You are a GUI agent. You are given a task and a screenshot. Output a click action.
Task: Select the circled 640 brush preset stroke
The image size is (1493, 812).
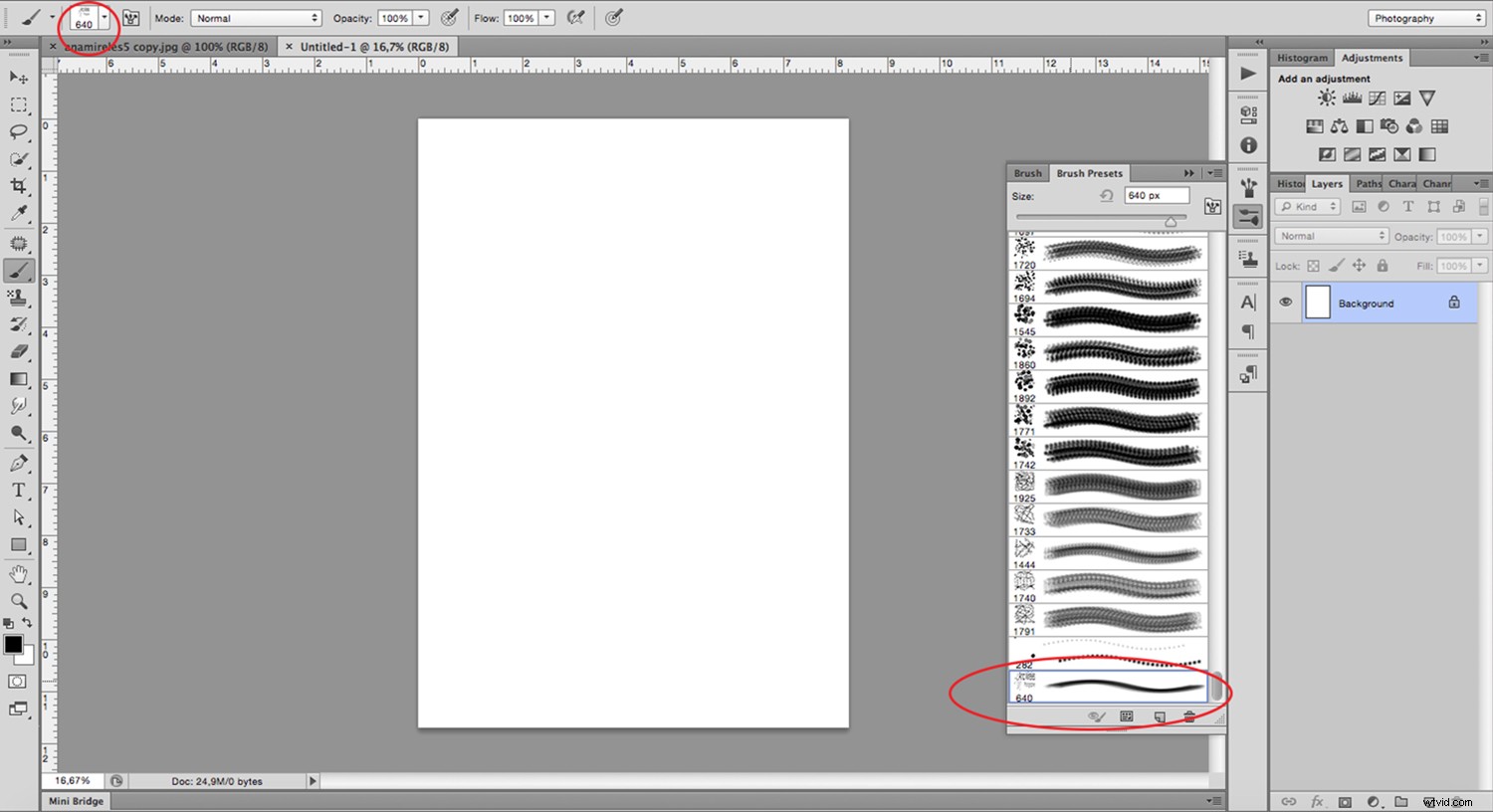point(1115,685)
